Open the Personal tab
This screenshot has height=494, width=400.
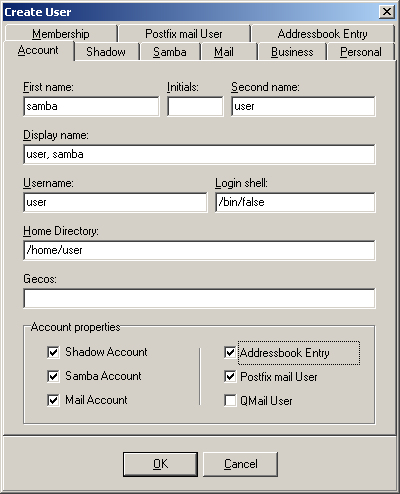pos(361,52)
